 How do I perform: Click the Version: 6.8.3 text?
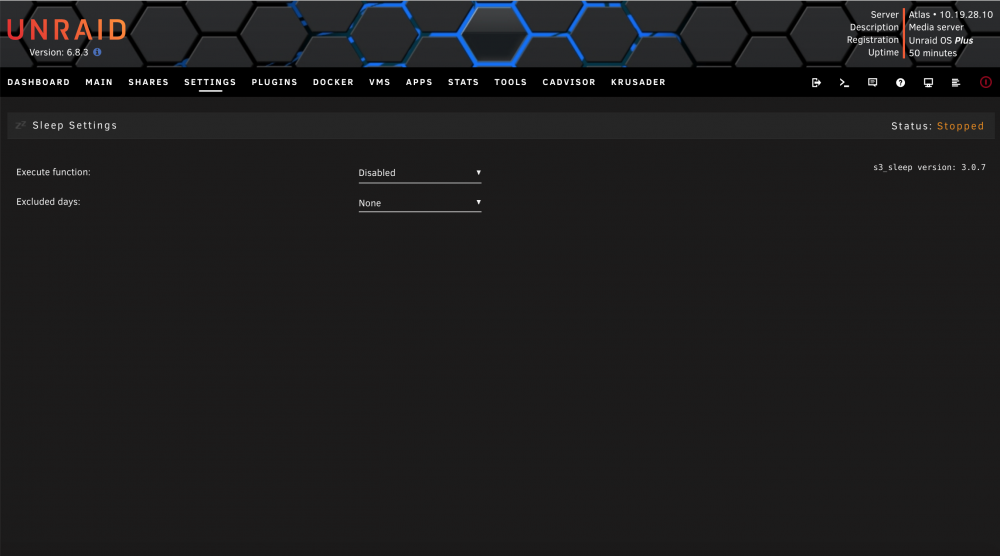(59, 52)
